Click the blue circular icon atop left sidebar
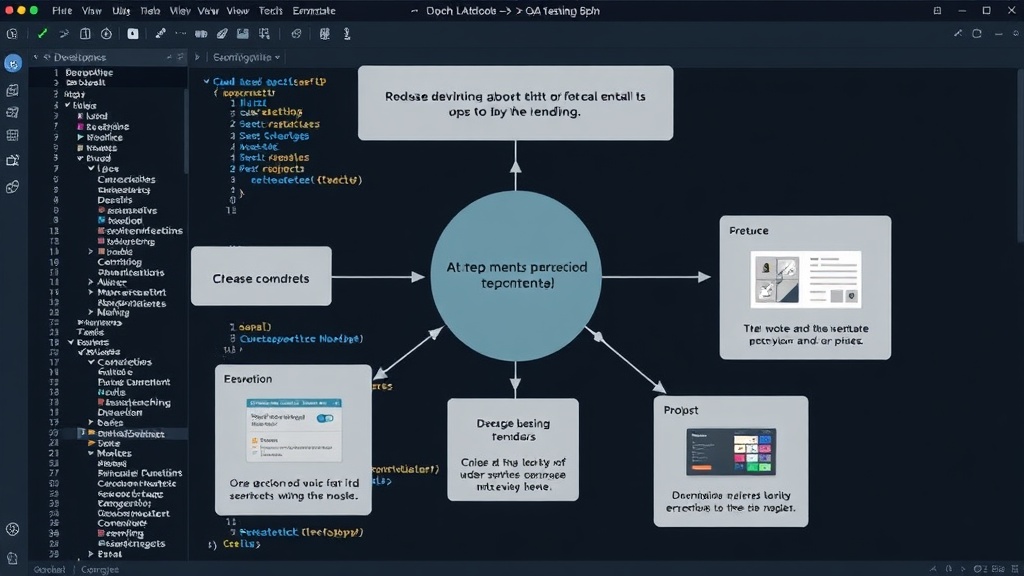This screenshot has height=576, width=1024. click(x=13, y=63)
